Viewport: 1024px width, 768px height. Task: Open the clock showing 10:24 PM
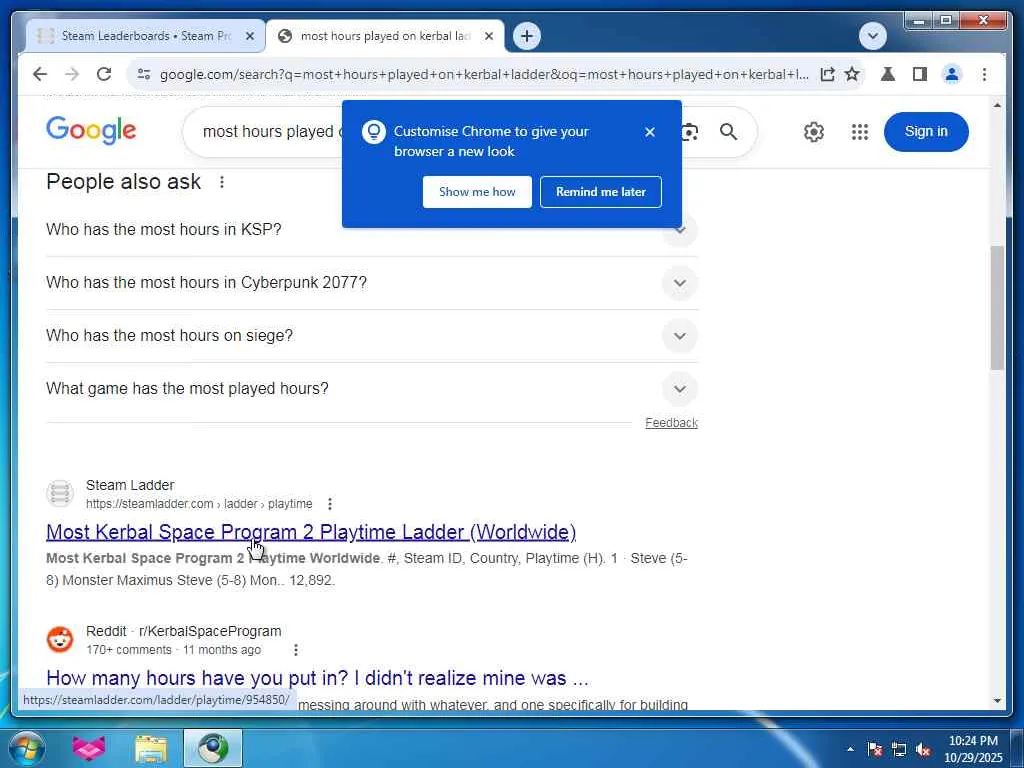973,749
